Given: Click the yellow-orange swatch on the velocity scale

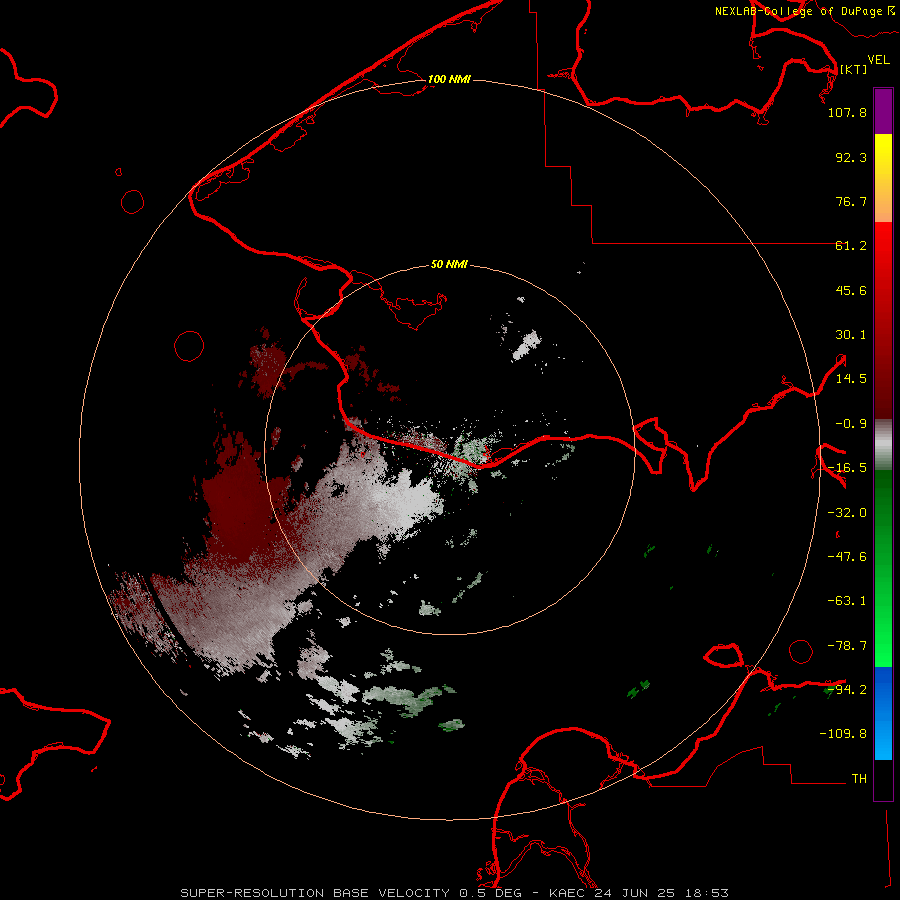Looking at the screenshot, I should [883, 178].
